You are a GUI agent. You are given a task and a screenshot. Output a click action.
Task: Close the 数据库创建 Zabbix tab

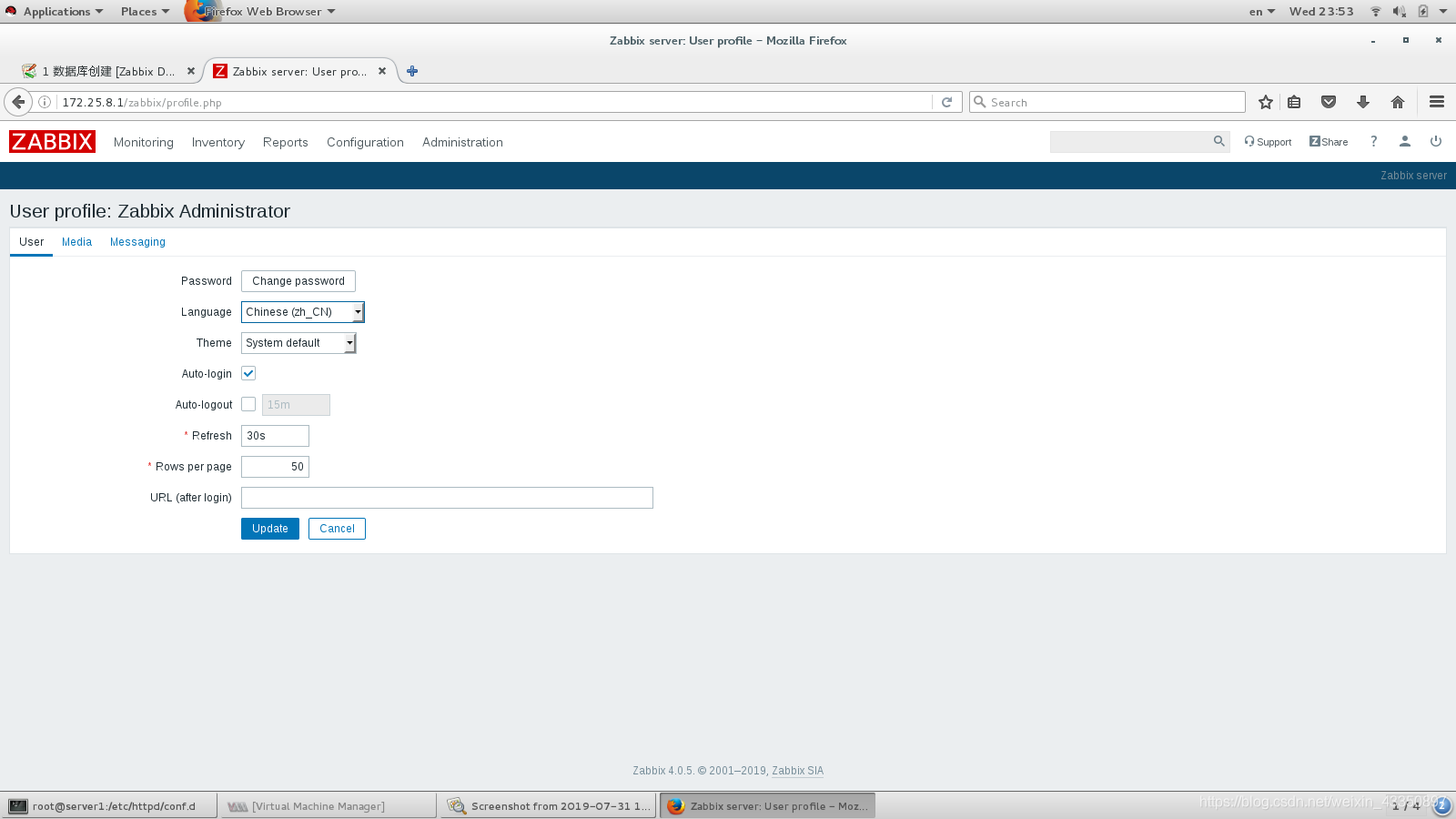tap(191, 71)
